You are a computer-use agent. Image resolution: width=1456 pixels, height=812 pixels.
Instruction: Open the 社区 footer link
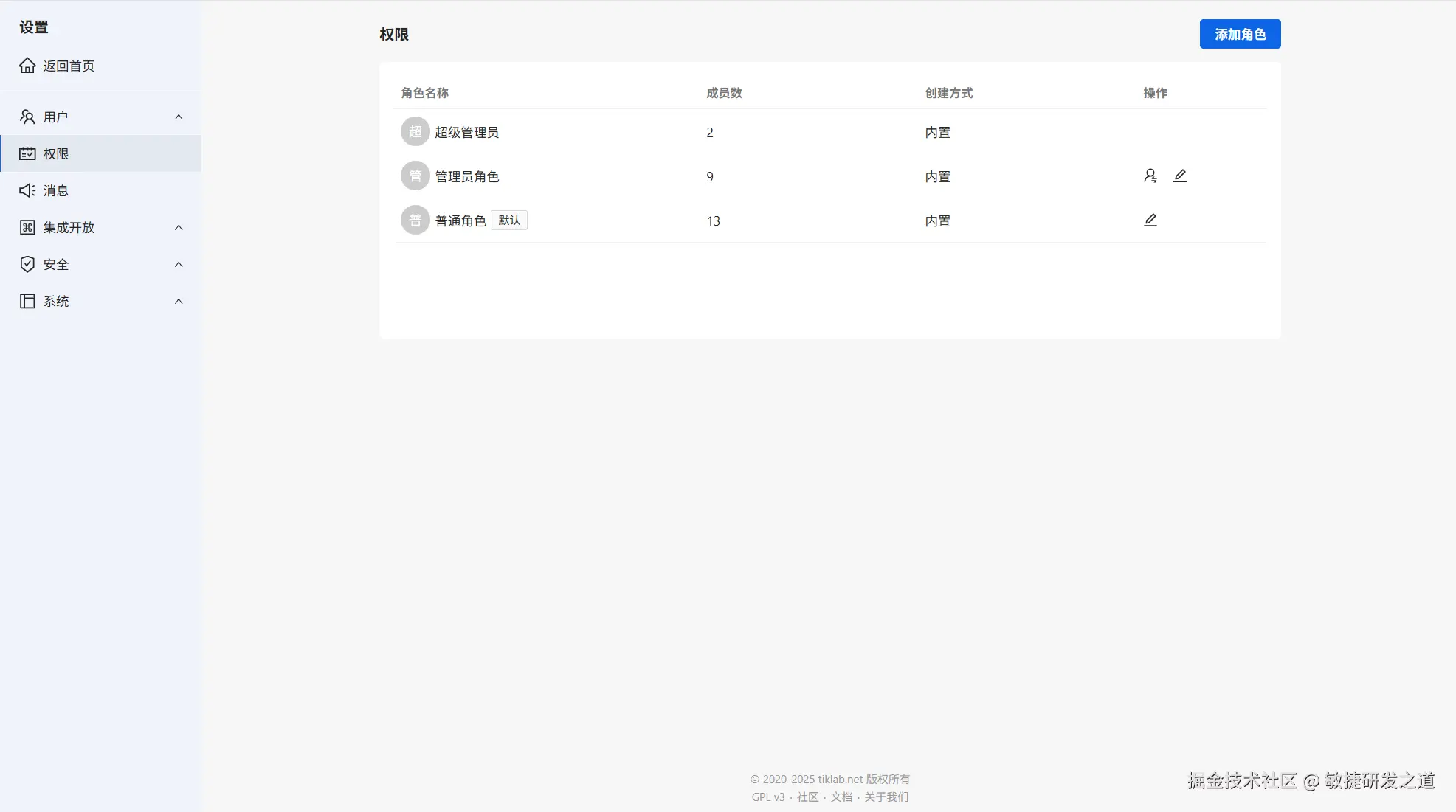tap(807, 797)
